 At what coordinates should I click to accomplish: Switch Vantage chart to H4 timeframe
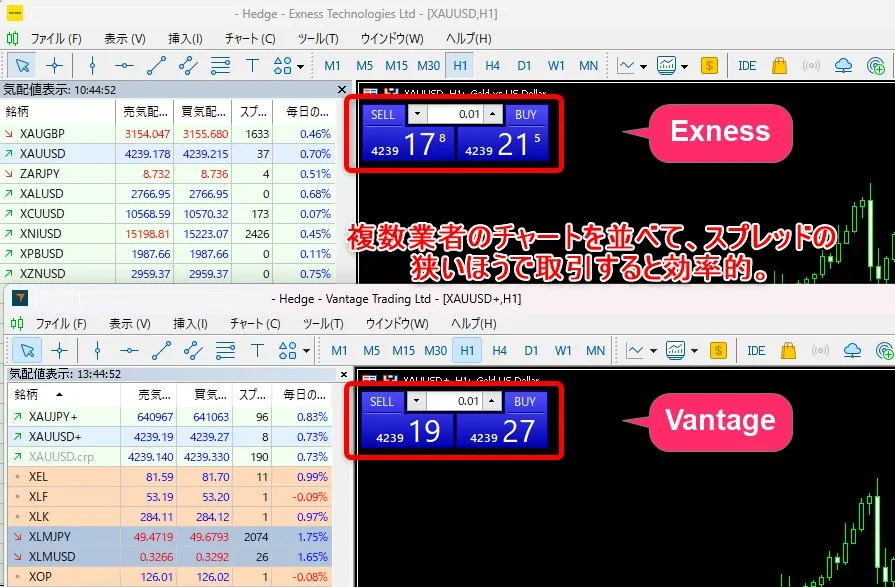(499, 350)
